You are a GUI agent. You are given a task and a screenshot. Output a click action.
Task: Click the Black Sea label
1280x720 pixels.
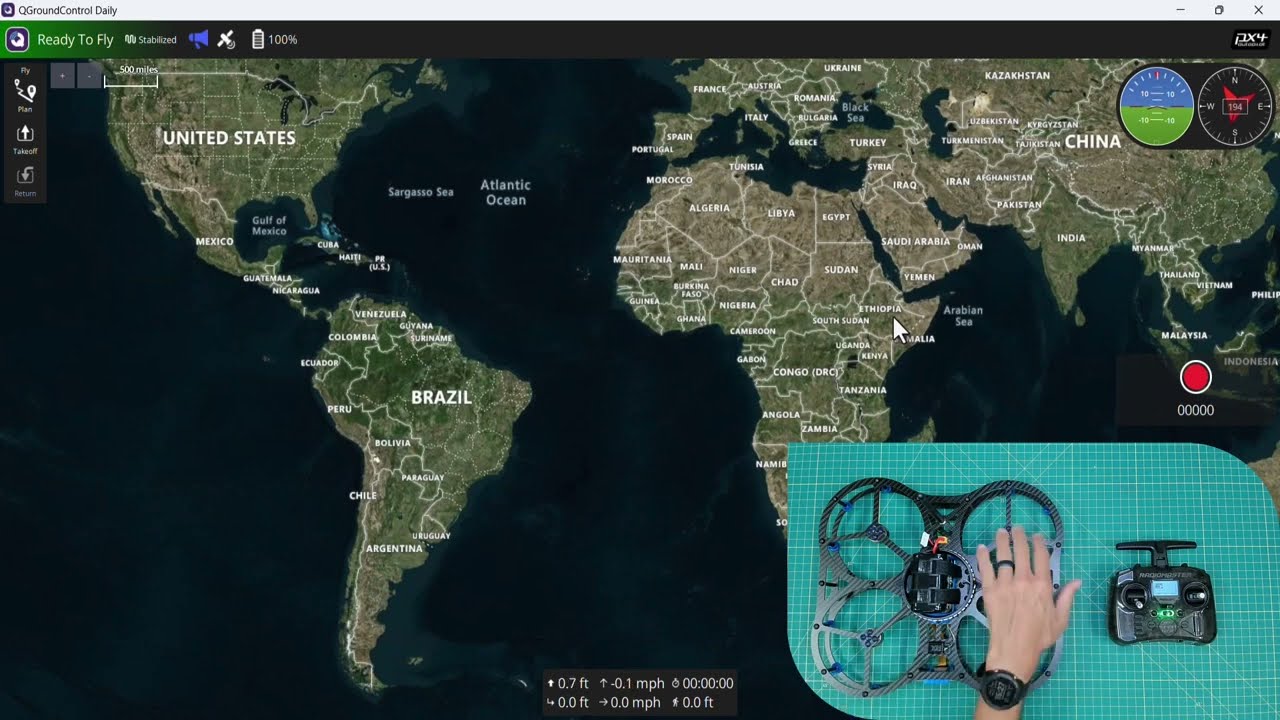(x=856, y=112)
